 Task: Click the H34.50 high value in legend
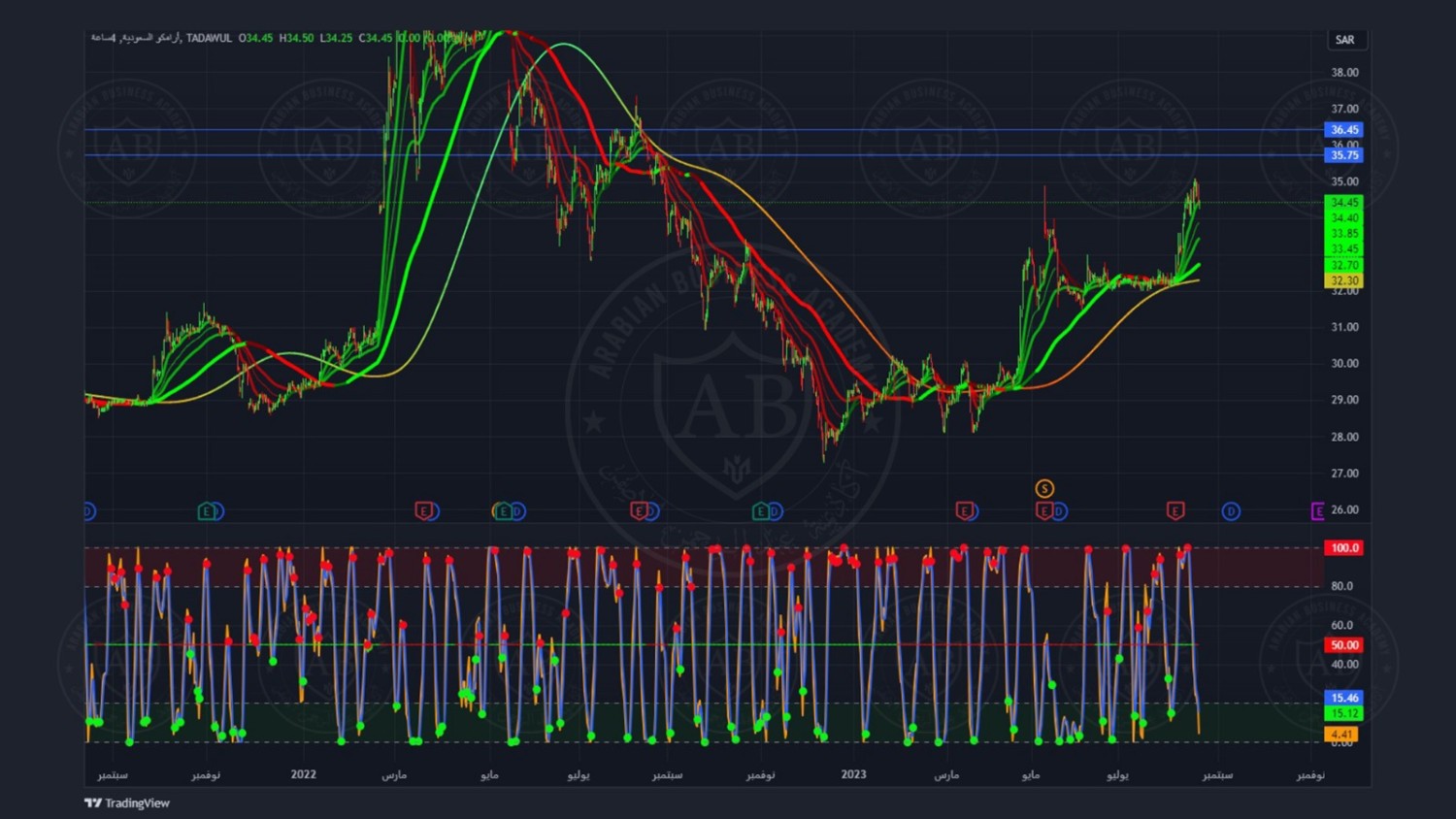coord(296,38)
